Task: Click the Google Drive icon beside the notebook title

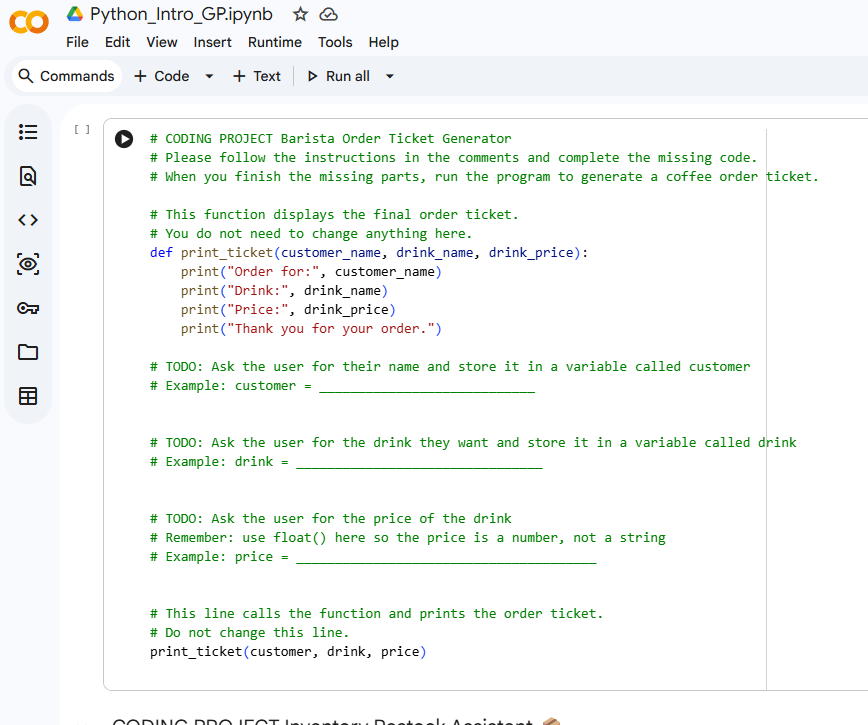Action: (x=75, y=14)
